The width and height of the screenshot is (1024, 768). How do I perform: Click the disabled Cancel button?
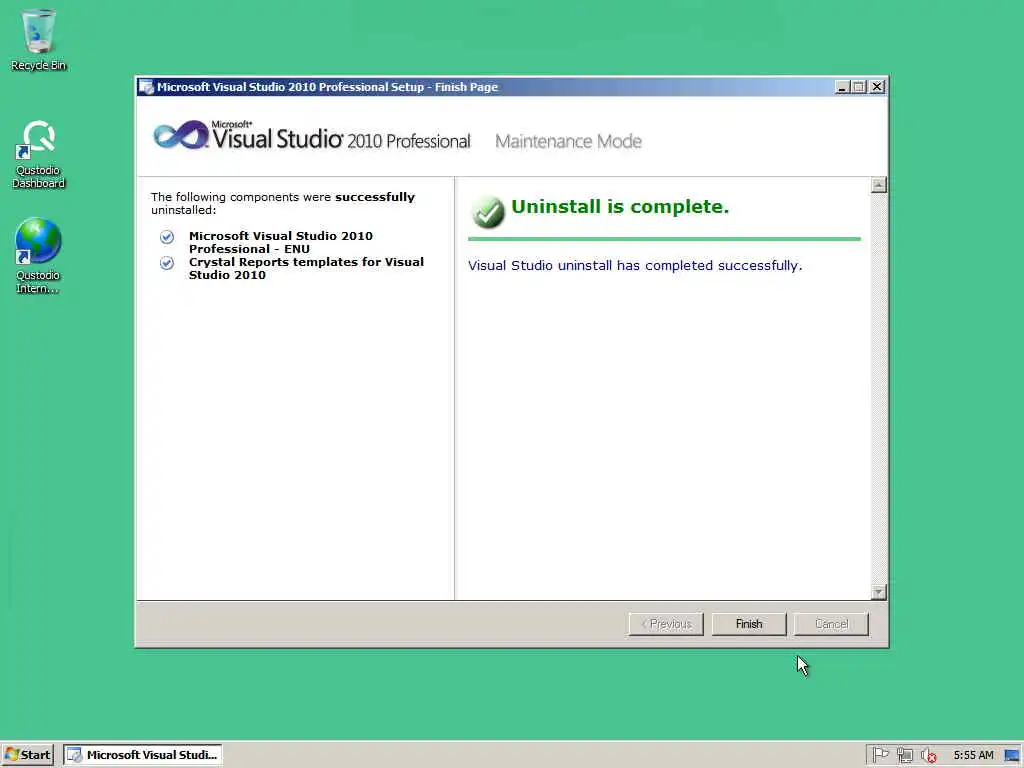coord(831,624)
